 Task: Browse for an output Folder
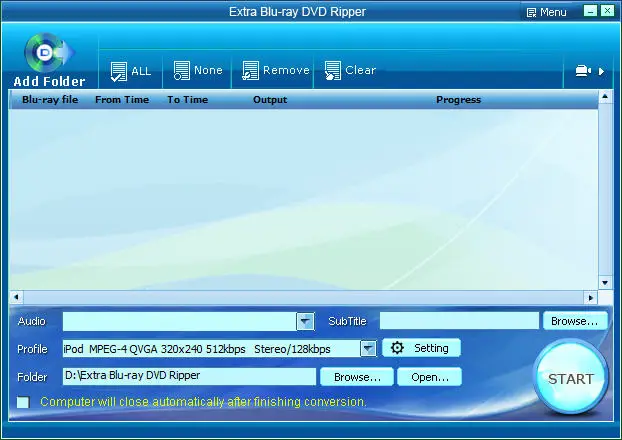pyautogui.click(x=357, y=377)
